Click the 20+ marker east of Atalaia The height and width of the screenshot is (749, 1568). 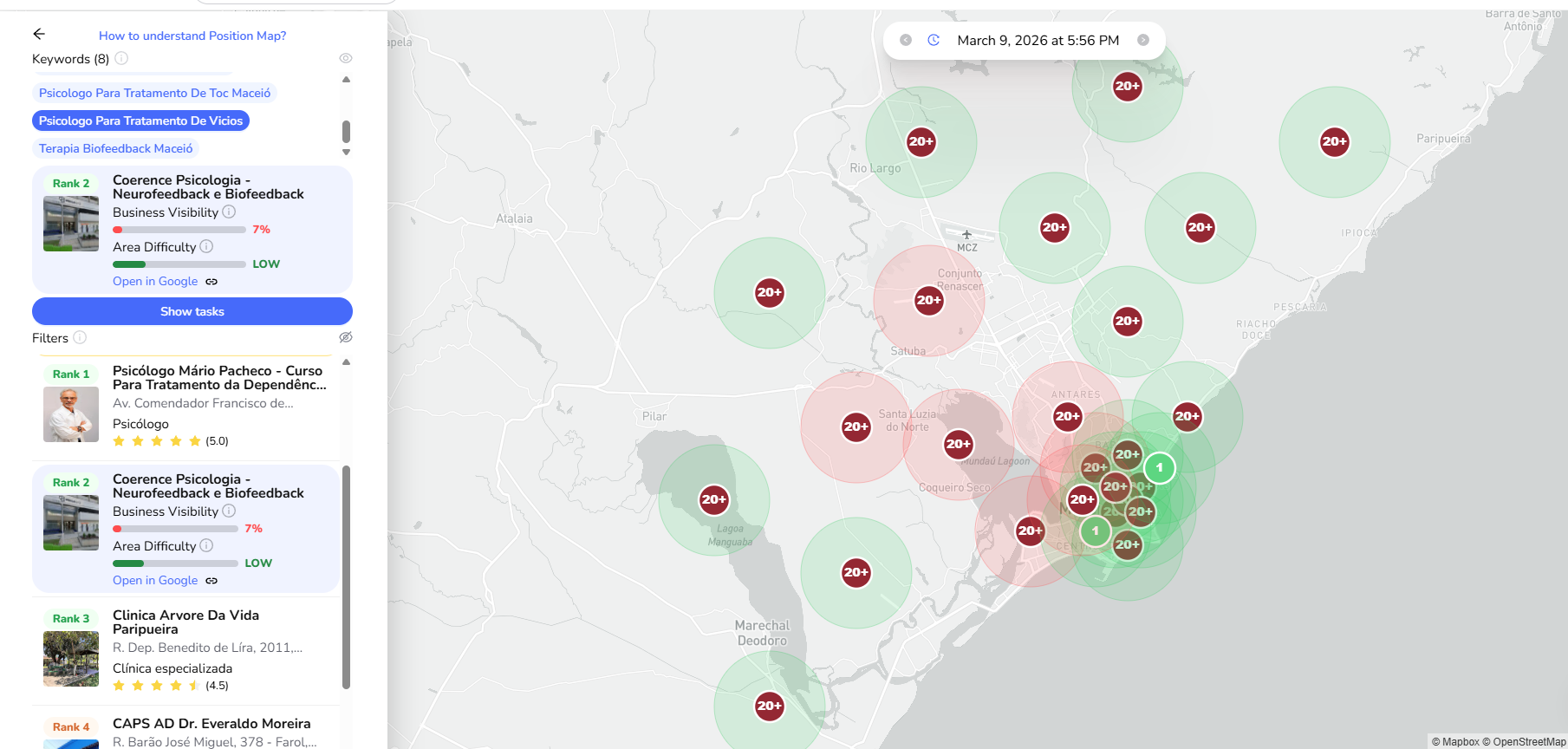pyautogui.click(x=770, y=293)
